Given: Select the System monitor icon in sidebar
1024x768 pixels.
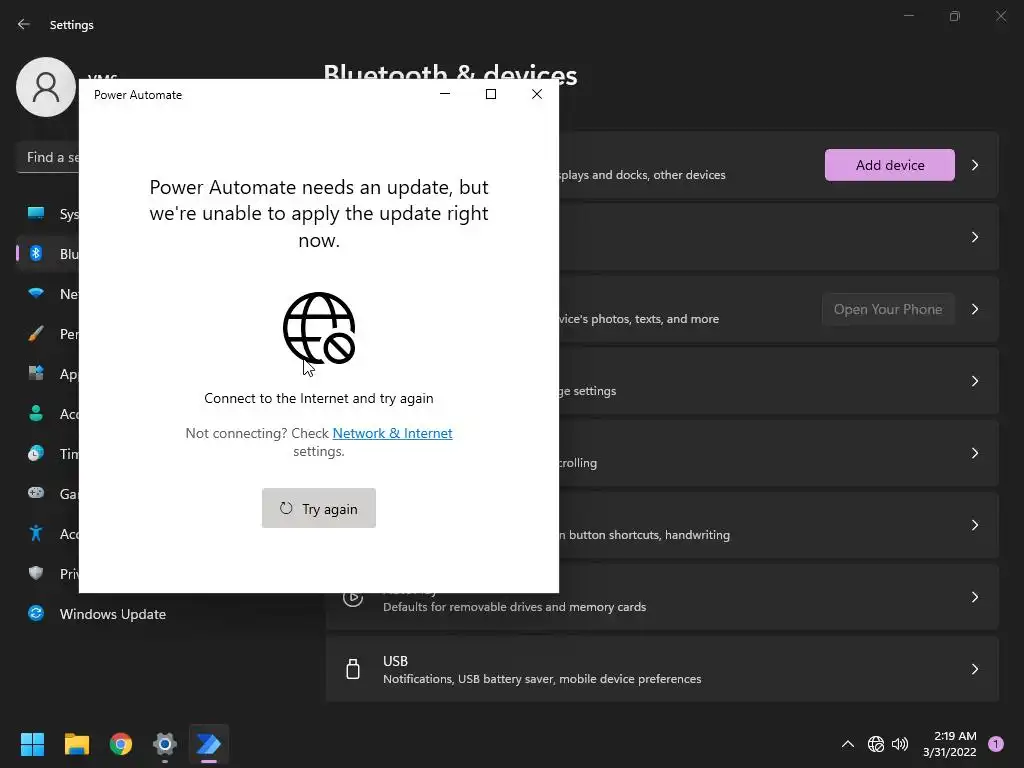Looking at the screenshot, I should (36, 213).
